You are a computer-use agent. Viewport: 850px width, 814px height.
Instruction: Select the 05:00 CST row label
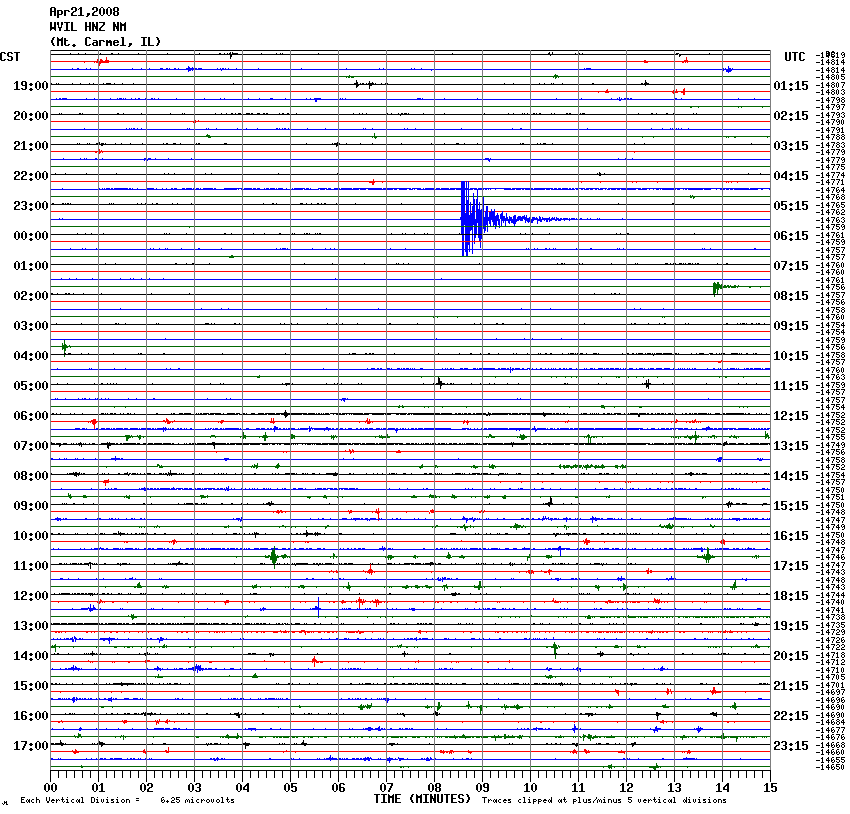coord(31,386)
